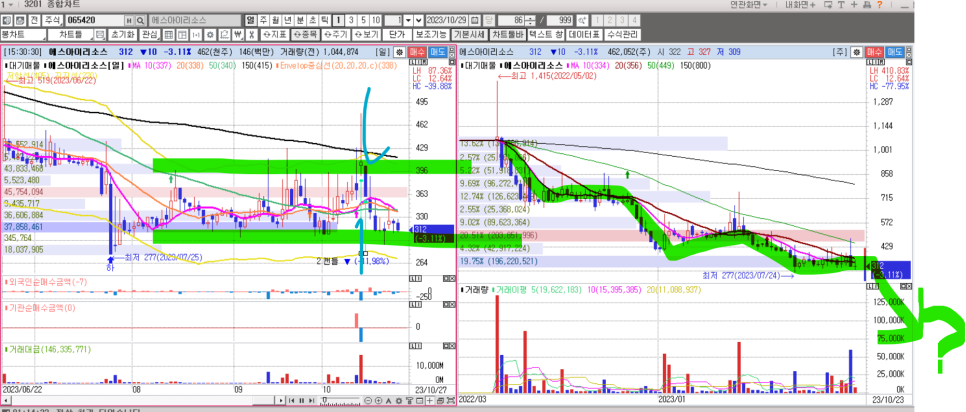966x412 pixels.
Task: Open the 주식 market type dropdown
Action: (x=52, y=20)
